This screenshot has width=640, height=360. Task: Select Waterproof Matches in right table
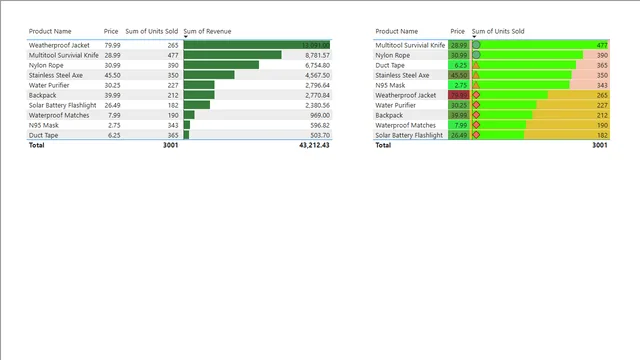tap(405, 125)
